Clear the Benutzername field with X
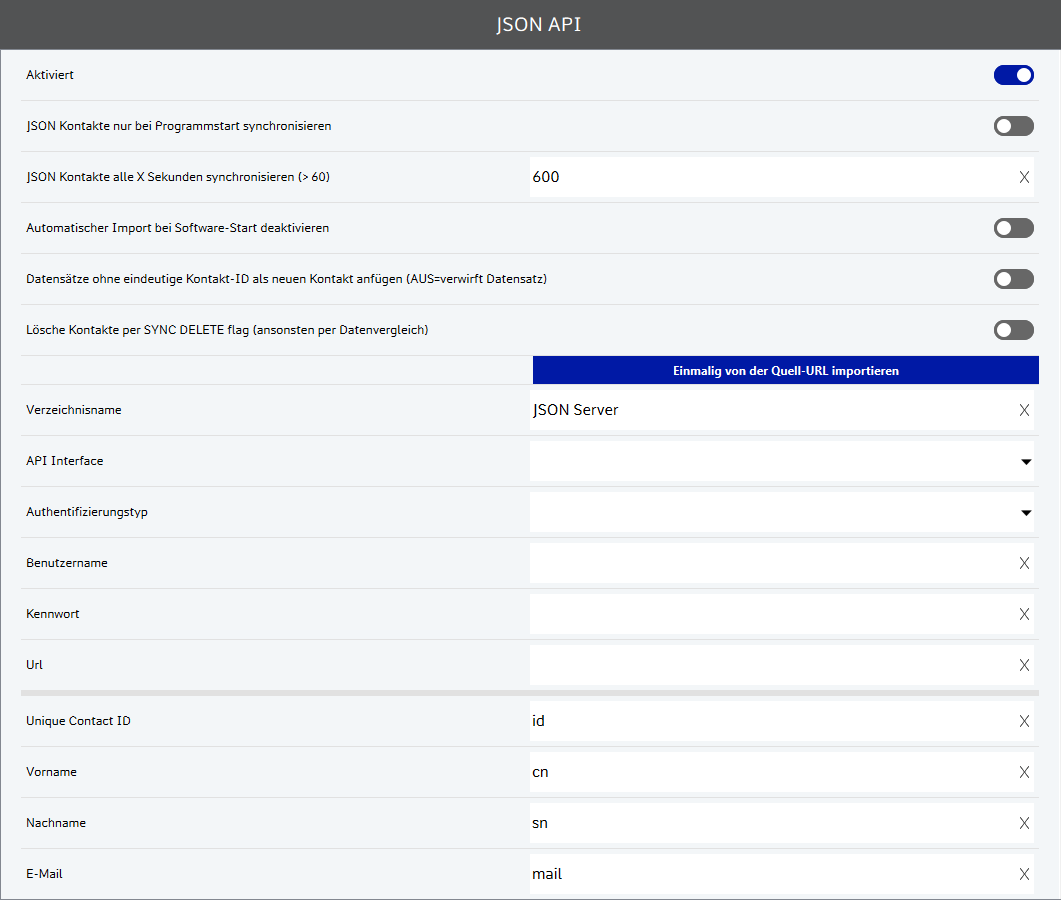The image size is (1061, 900). point(1024,563)
